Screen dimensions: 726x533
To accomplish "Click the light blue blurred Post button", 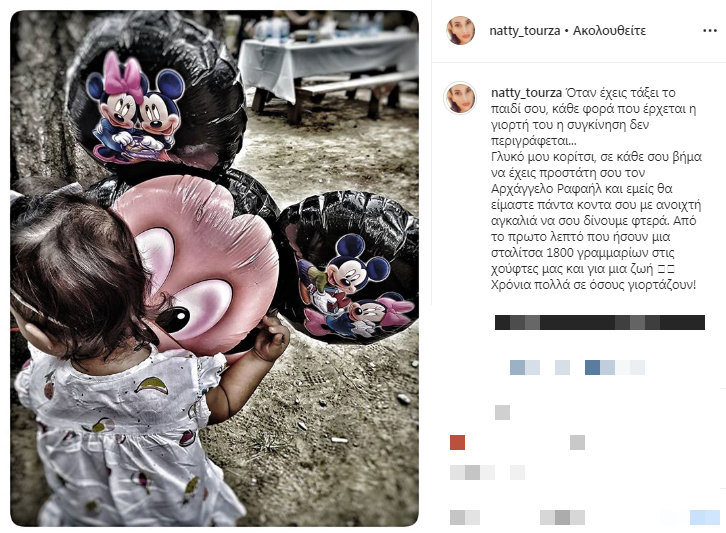I will pyautogui.click(x=704, y=517).
